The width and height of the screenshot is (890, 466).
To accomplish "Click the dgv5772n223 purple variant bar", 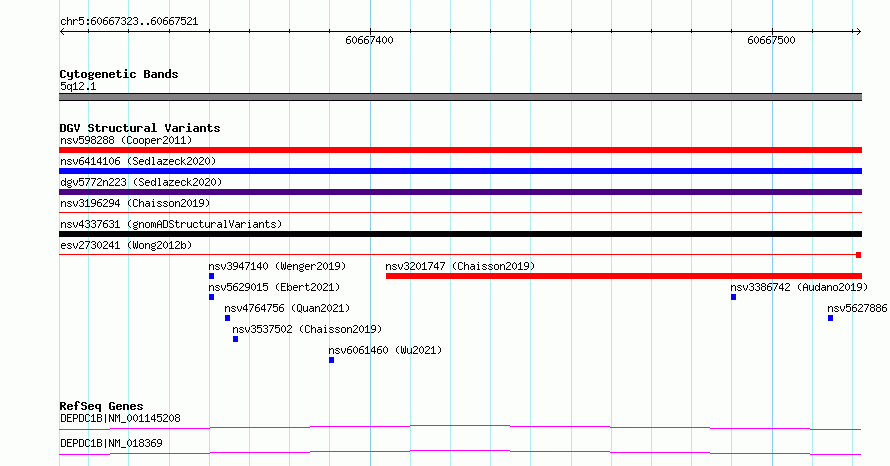I will 460,192.
